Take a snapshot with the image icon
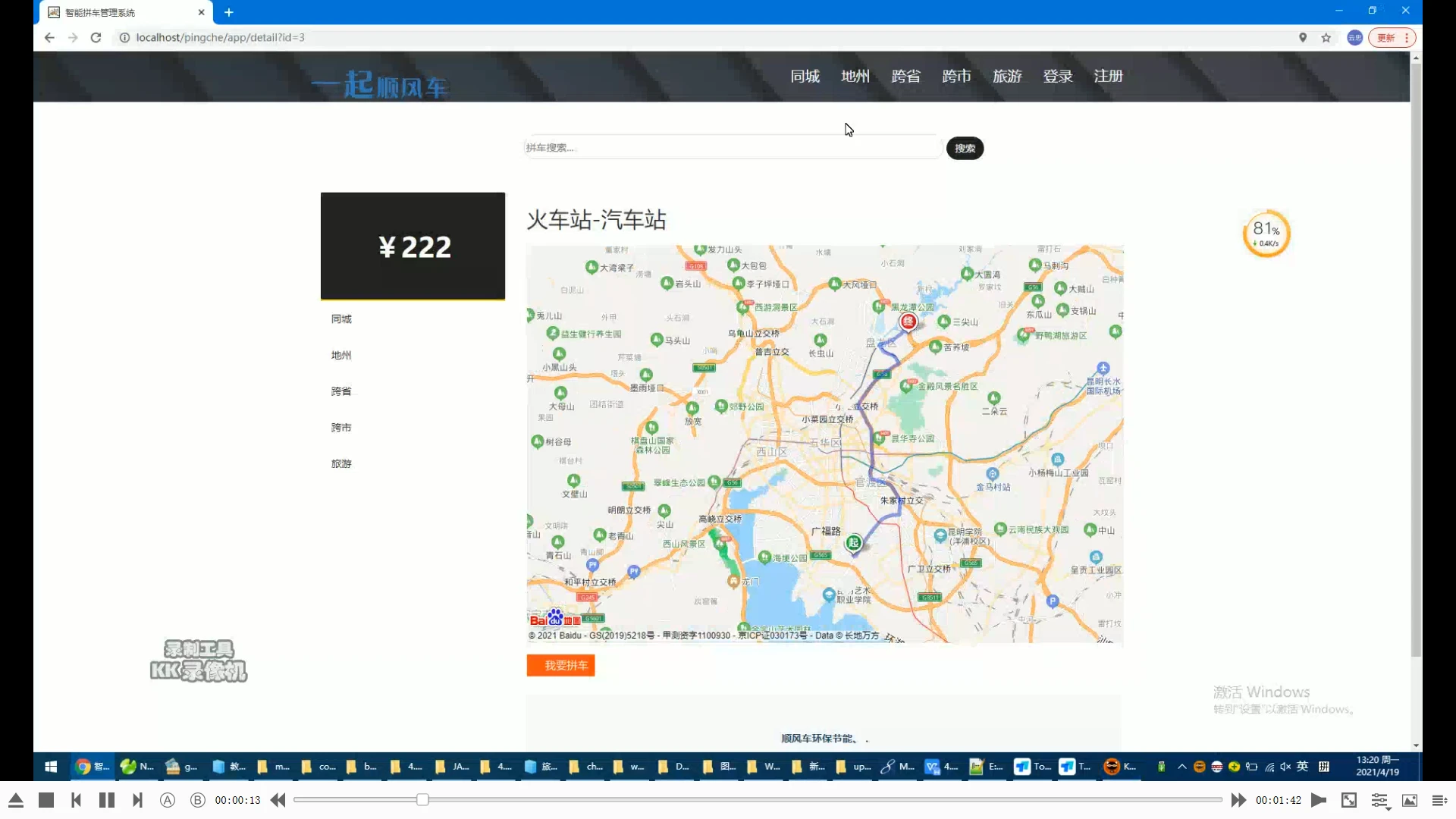Screen dimensions: 1456x819 1410,800
